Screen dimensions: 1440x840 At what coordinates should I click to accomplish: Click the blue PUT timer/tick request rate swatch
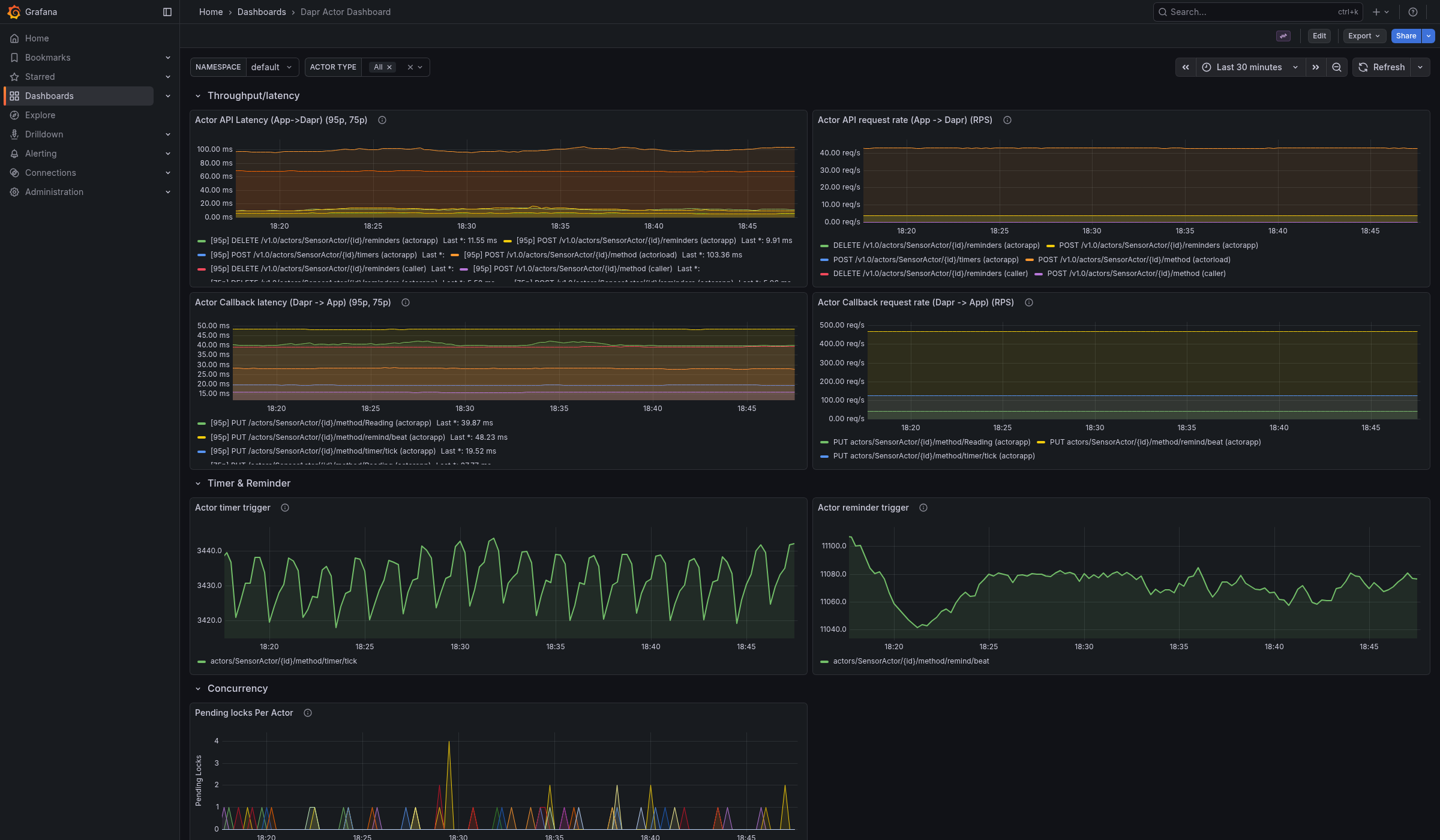pyautogui.click(x=824, y=457)
